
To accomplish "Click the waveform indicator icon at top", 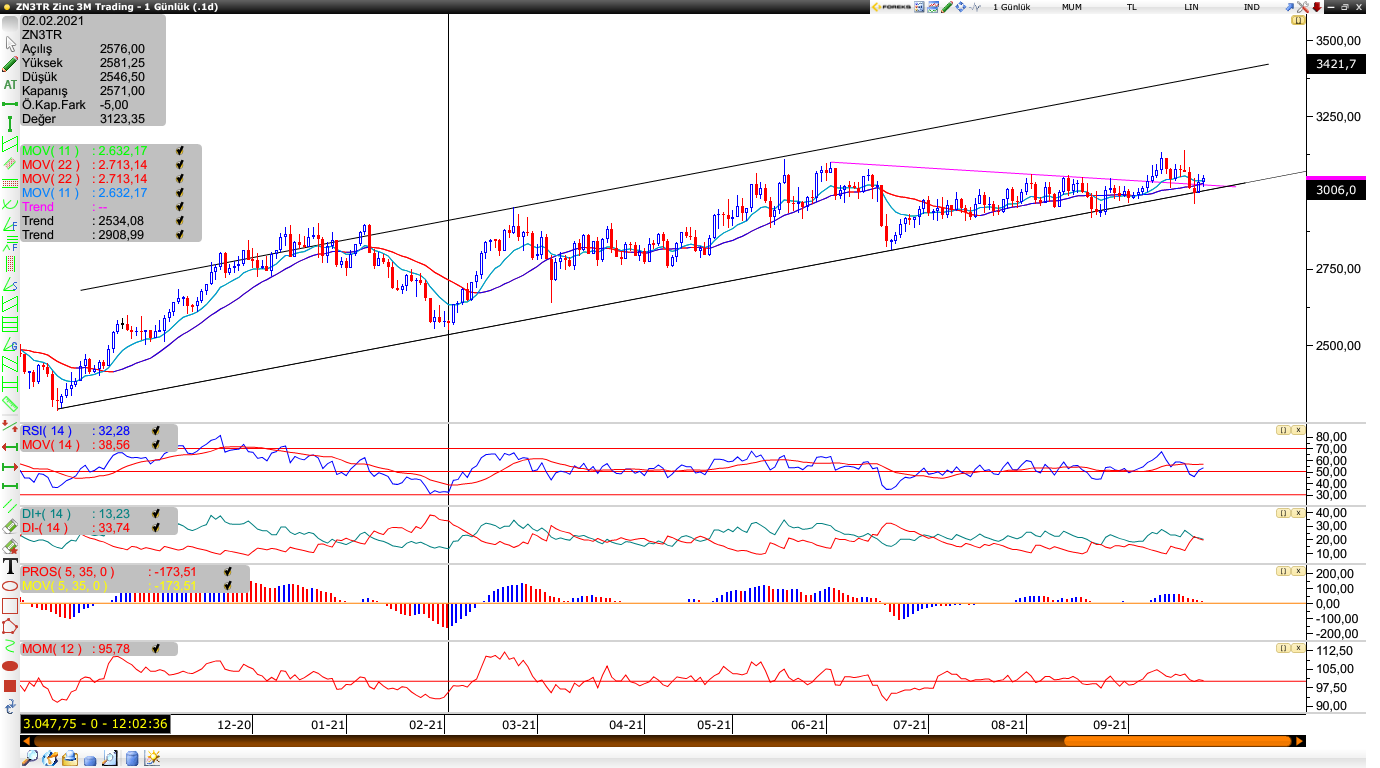I will 975,7.
